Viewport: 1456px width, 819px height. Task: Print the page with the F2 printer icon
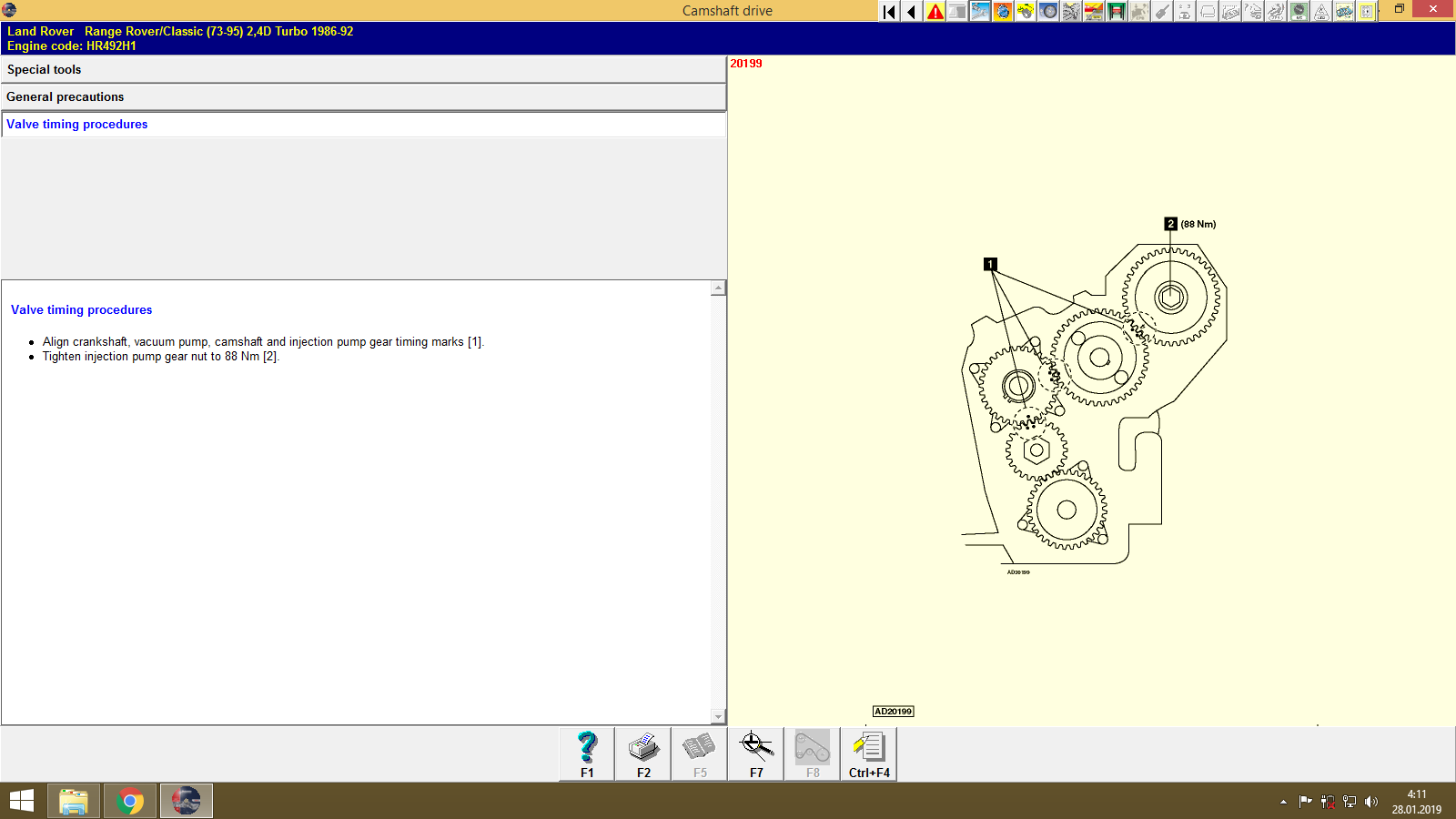(x=643, y=753)
